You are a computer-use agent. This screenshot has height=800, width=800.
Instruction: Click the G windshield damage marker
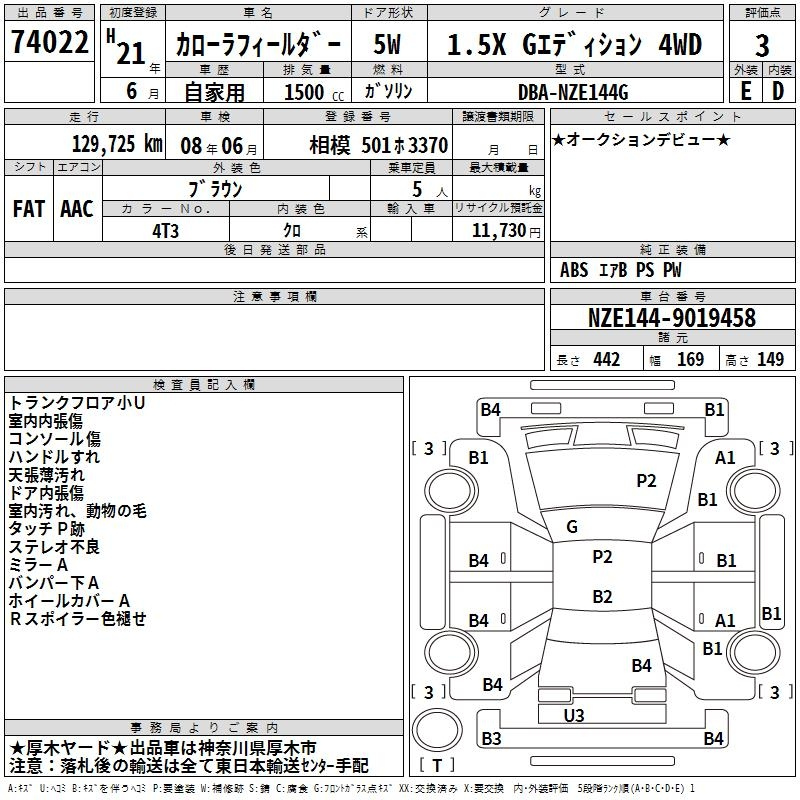[x=572, y=527]
